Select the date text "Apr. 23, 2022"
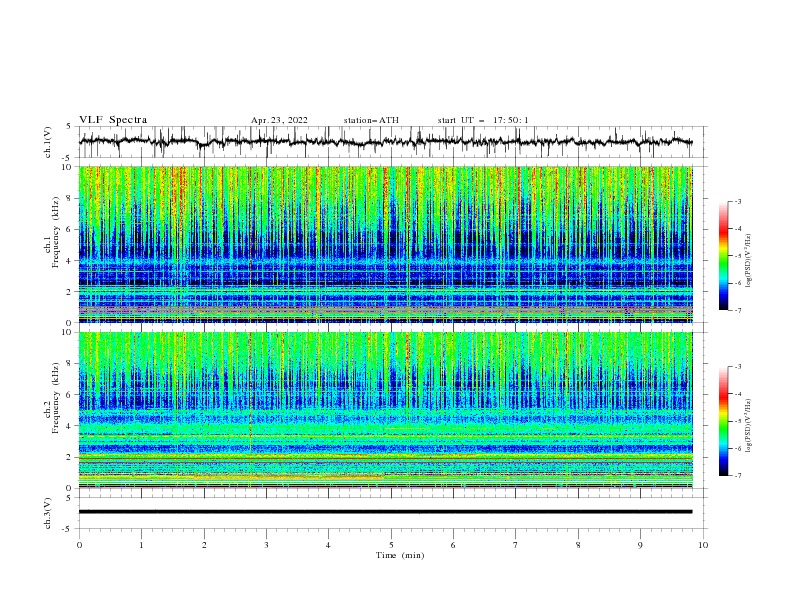This screenshot has height=612, width=792. [x=279, y=120]
